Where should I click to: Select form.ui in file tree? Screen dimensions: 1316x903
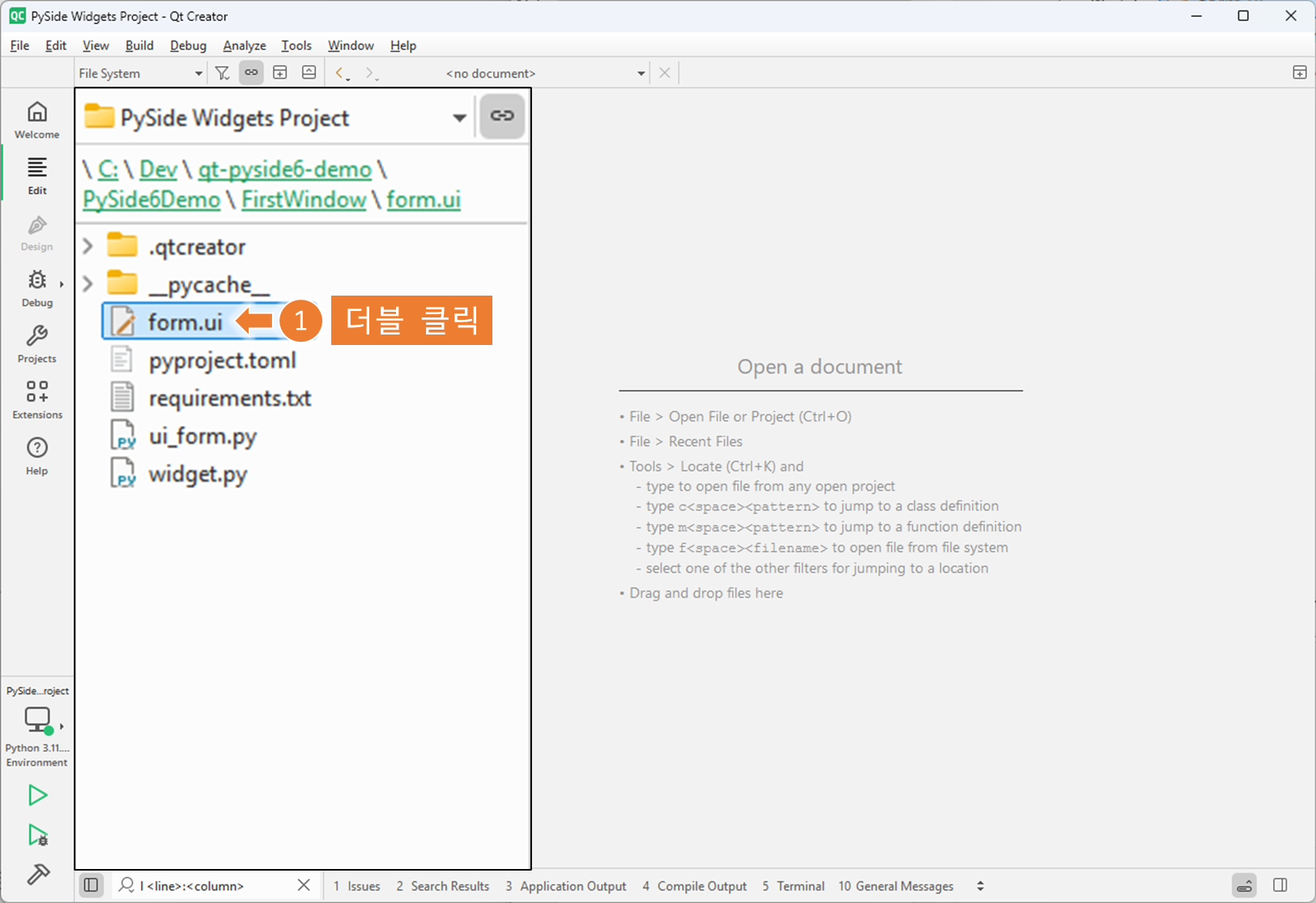[185, 322]
